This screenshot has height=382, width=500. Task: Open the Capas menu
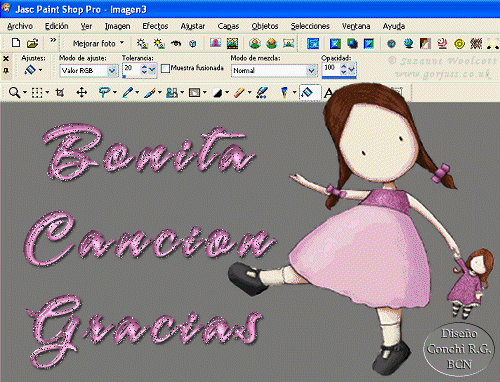point(228,26)
